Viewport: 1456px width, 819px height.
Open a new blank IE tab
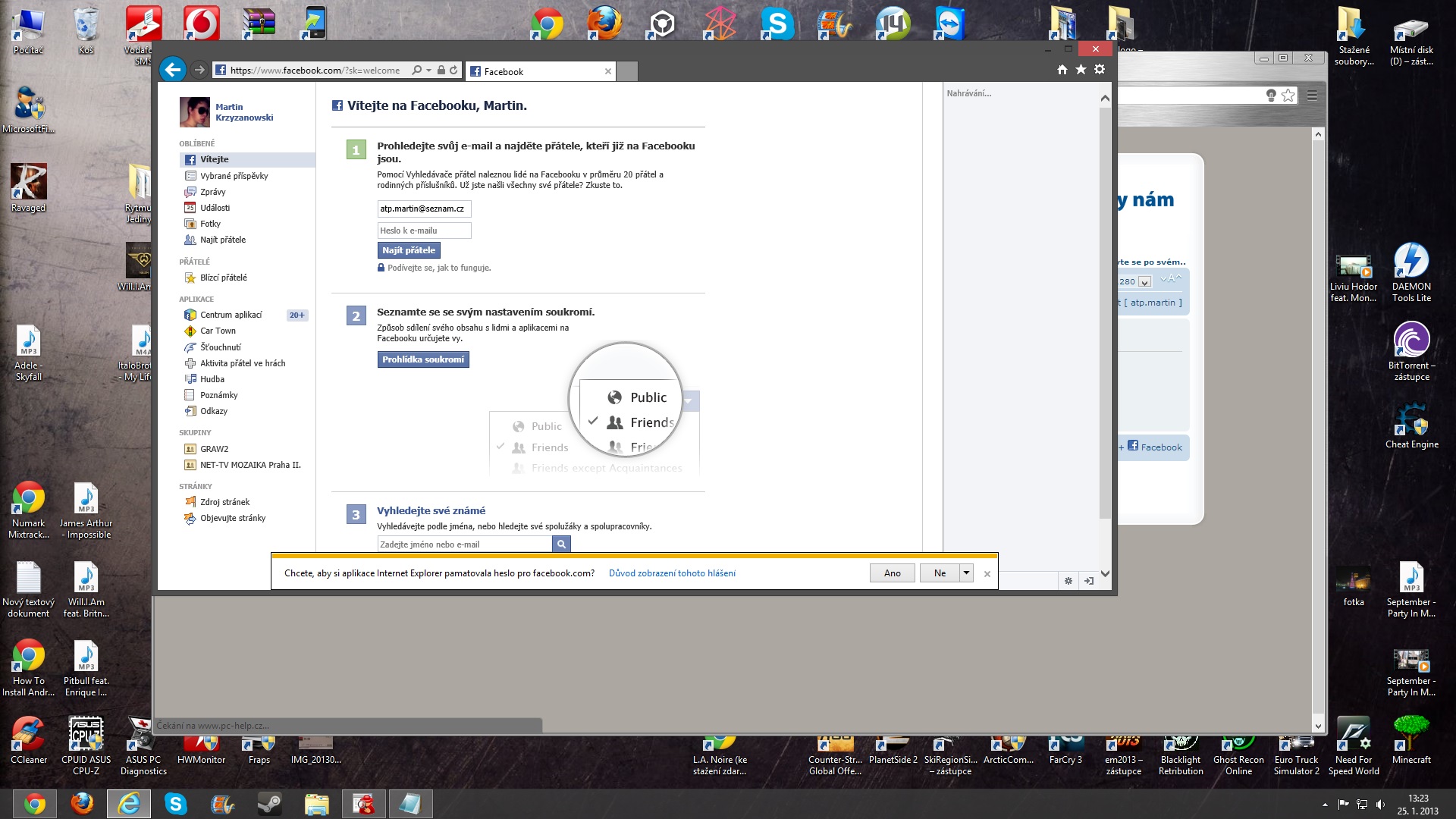click(x=627, y=71)
